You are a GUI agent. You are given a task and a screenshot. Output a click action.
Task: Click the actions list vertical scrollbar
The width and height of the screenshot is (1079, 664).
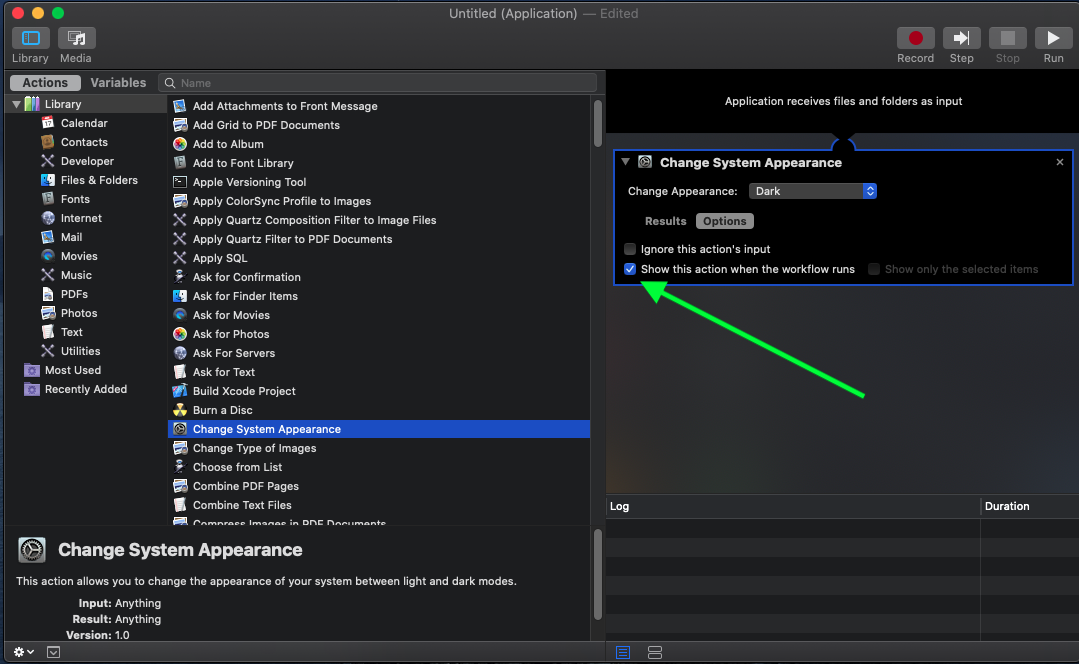598,124
